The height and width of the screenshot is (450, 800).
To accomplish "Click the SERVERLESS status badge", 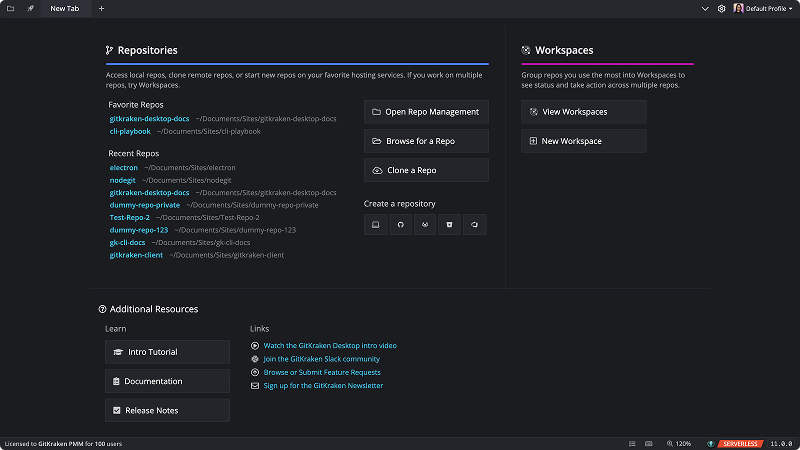I will 739,443.
